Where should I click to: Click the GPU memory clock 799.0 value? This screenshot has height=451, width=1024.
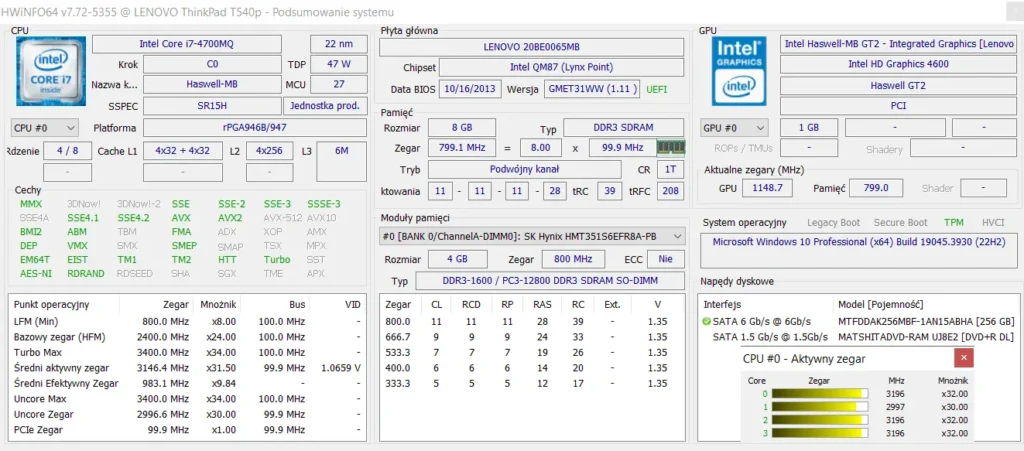877,188
